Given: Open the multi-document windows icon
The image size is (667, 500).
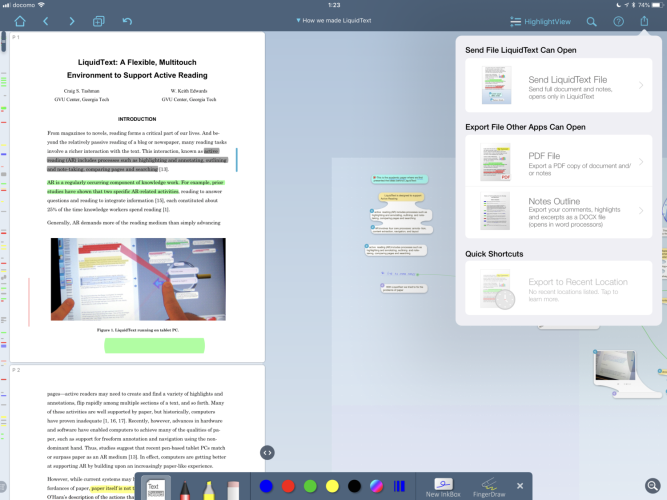Looking at the screenshot, I should coord(98,21).
